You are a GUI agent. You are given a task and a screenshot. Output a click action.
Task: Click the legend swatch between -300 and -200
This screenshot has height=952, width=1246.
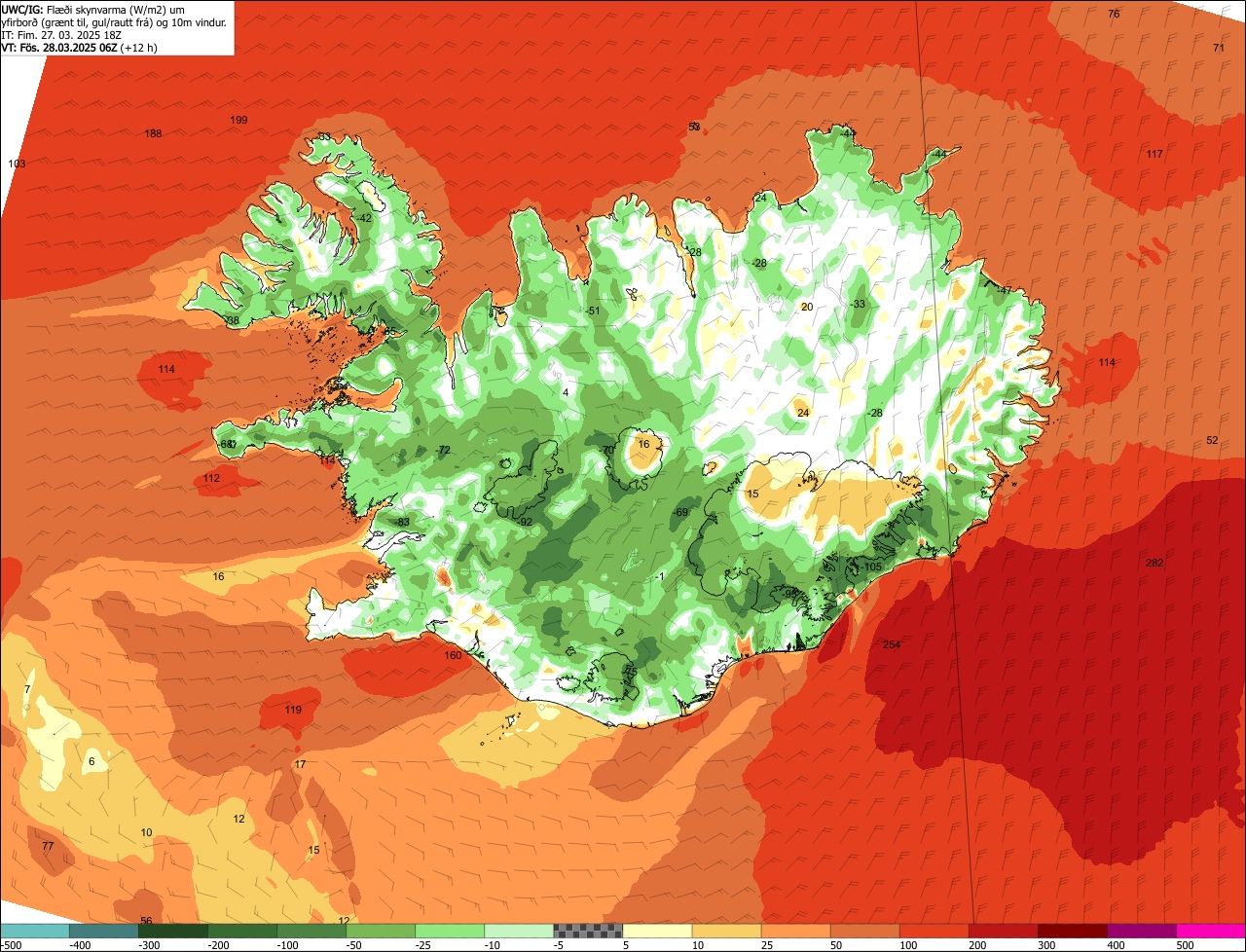pyautogui.click(x=173, y=931)
